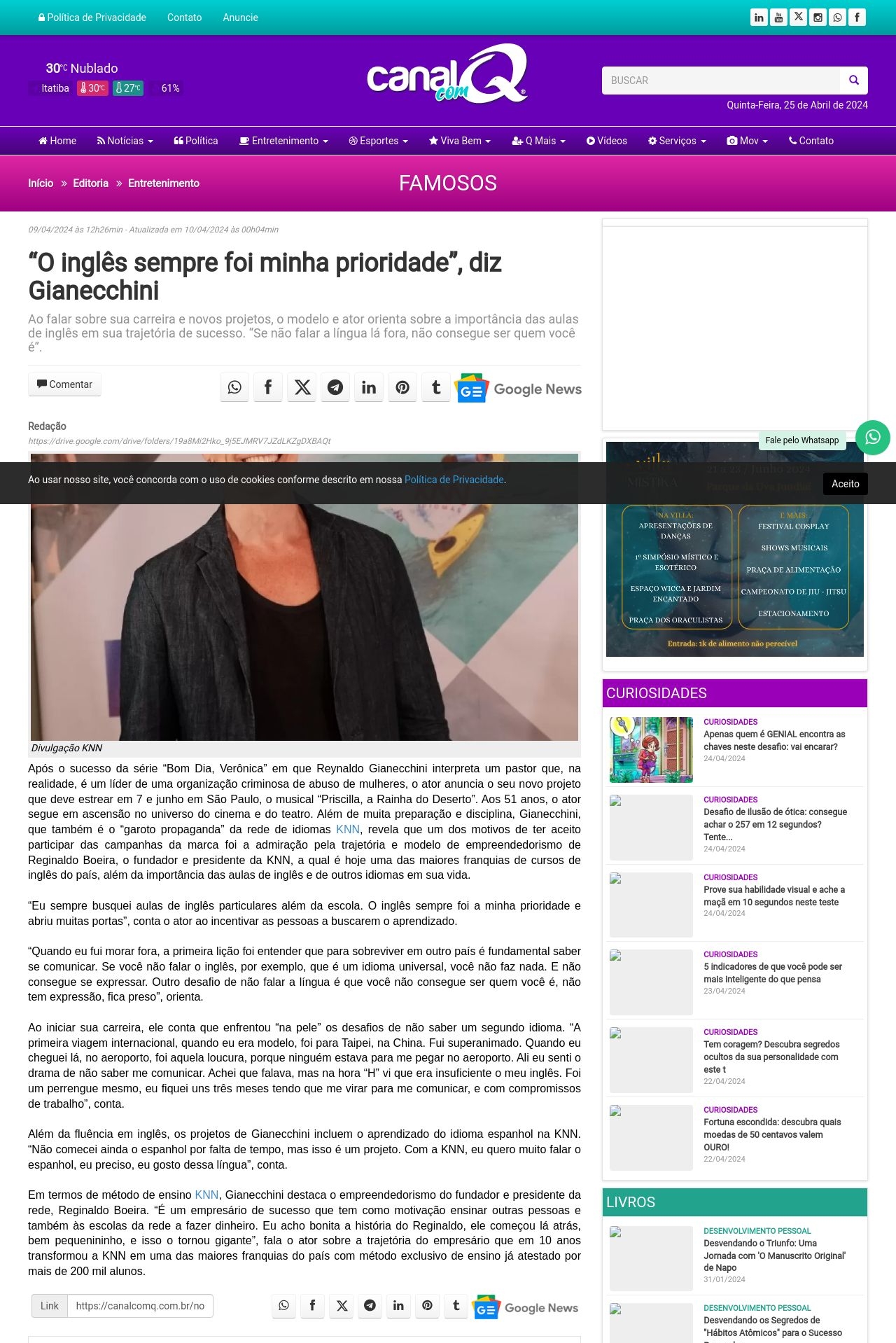The height and width of the screenshot is (1343, 896).
Task: Click the Instagram icon in top header
Action: point(818,18)
